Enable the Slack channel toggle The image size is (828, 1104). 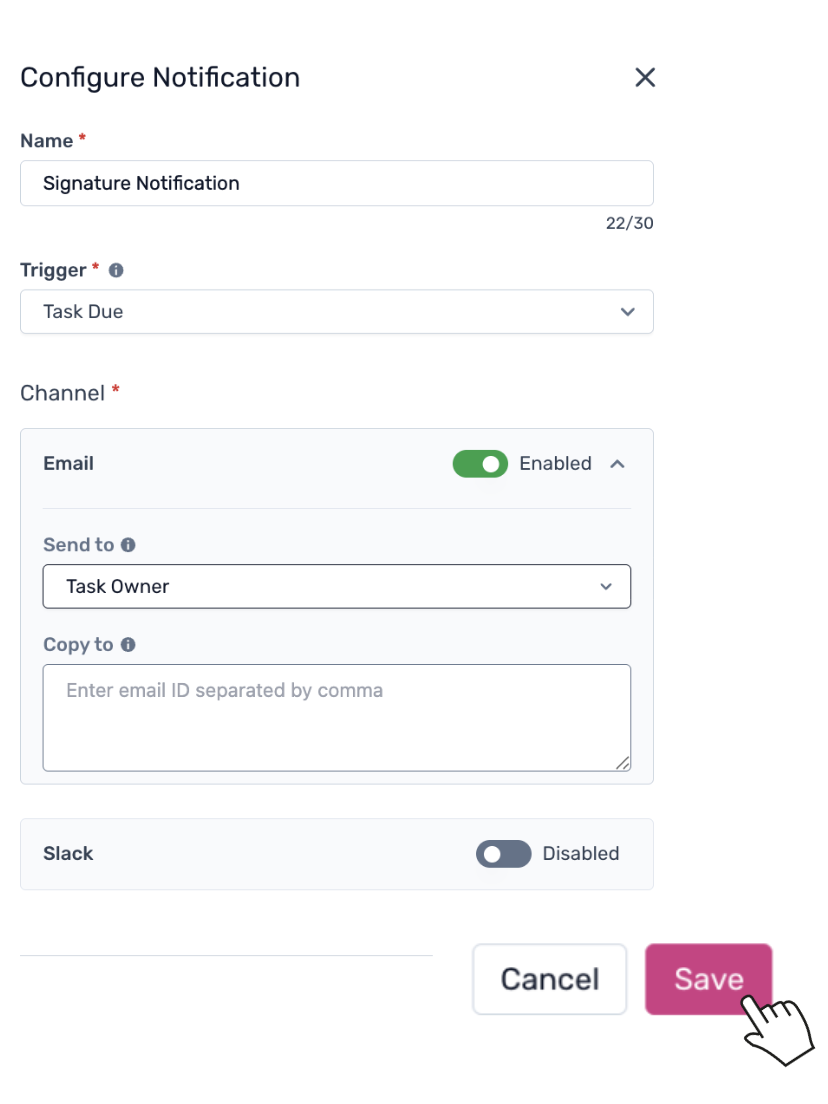[x=503, y=854]
